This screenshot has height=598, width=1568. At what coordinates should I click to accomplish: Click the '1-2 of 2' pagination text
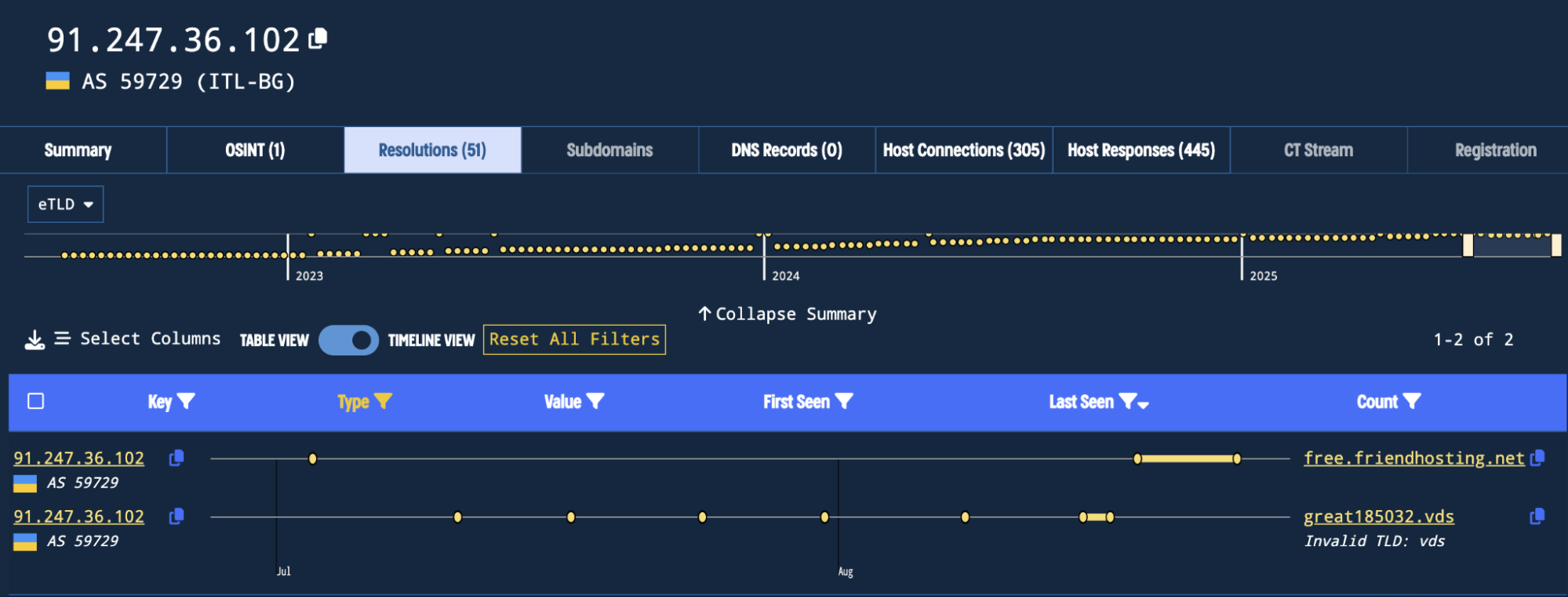tap(1473, 339)
